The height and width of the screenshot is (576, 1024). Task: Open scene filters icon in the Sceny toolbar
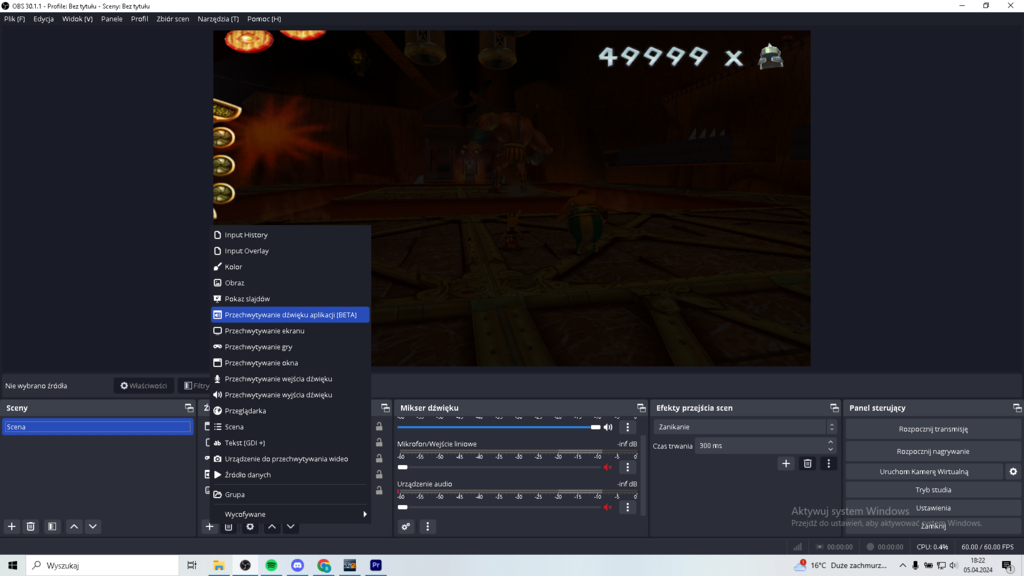tap(52, 526)
